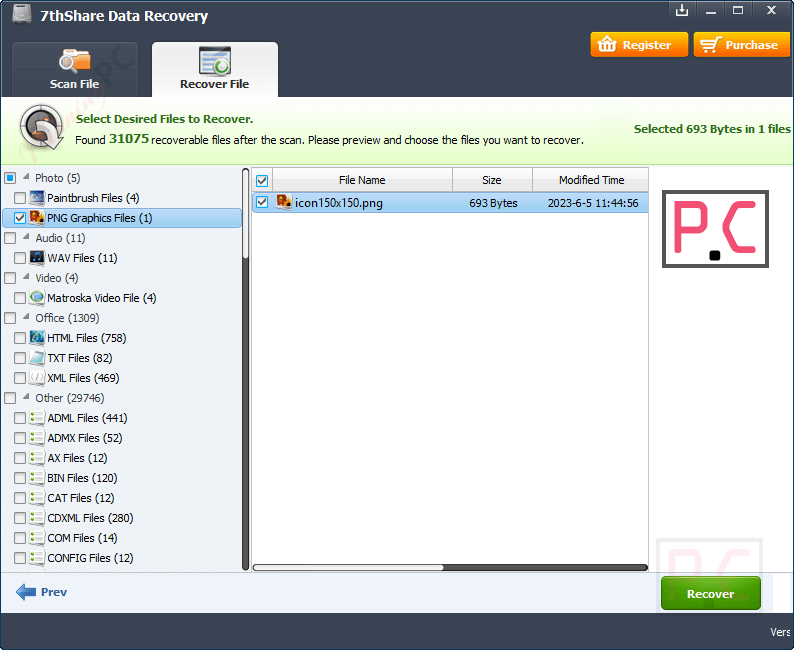Image resolution: width=794 pixels, height=650 pixels.
Task: Check the HTML Files checkbox
Action: click(20, 338)
